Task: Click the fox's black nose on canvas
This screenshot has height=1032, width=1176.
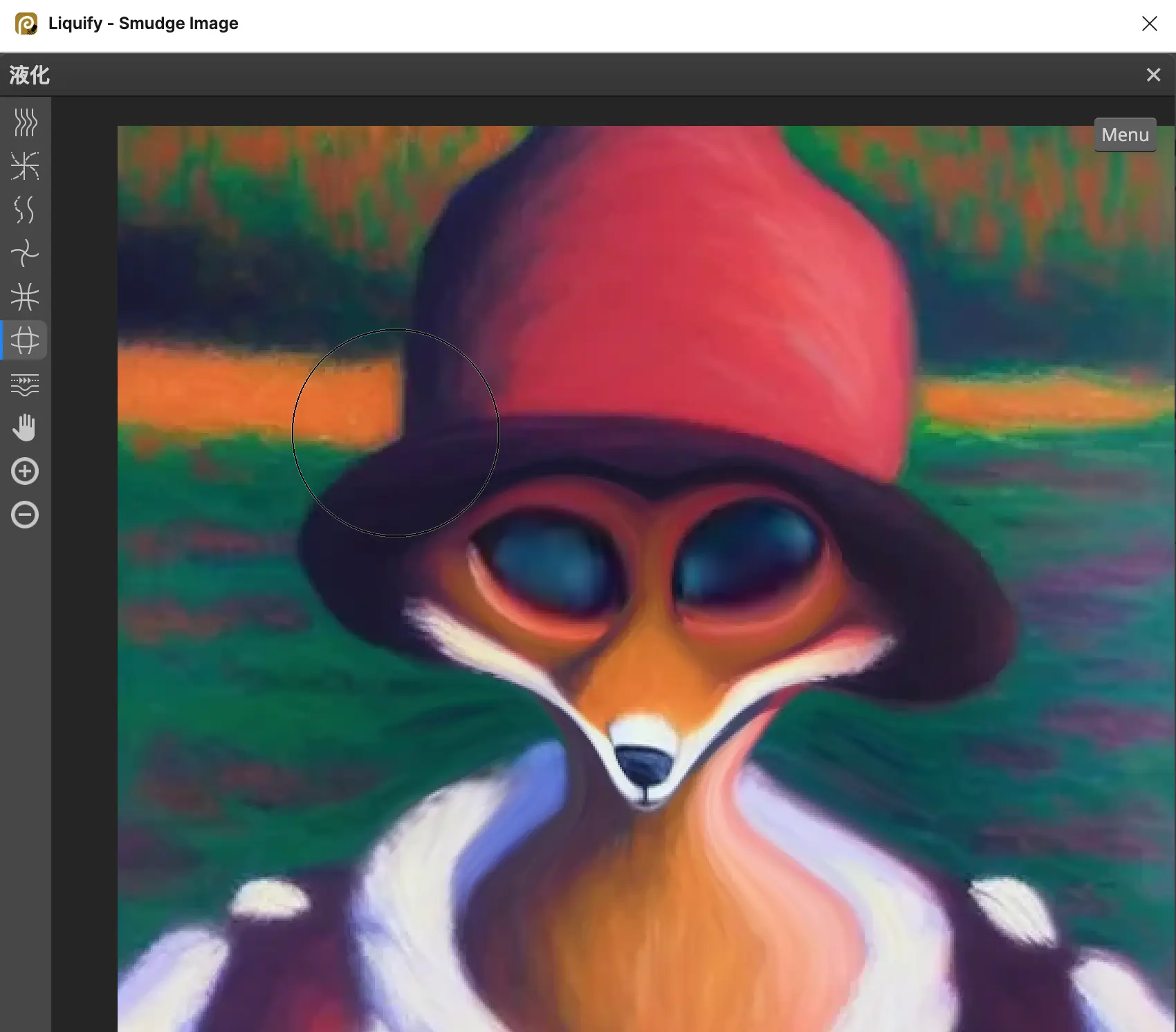Action: pos(644,765)
